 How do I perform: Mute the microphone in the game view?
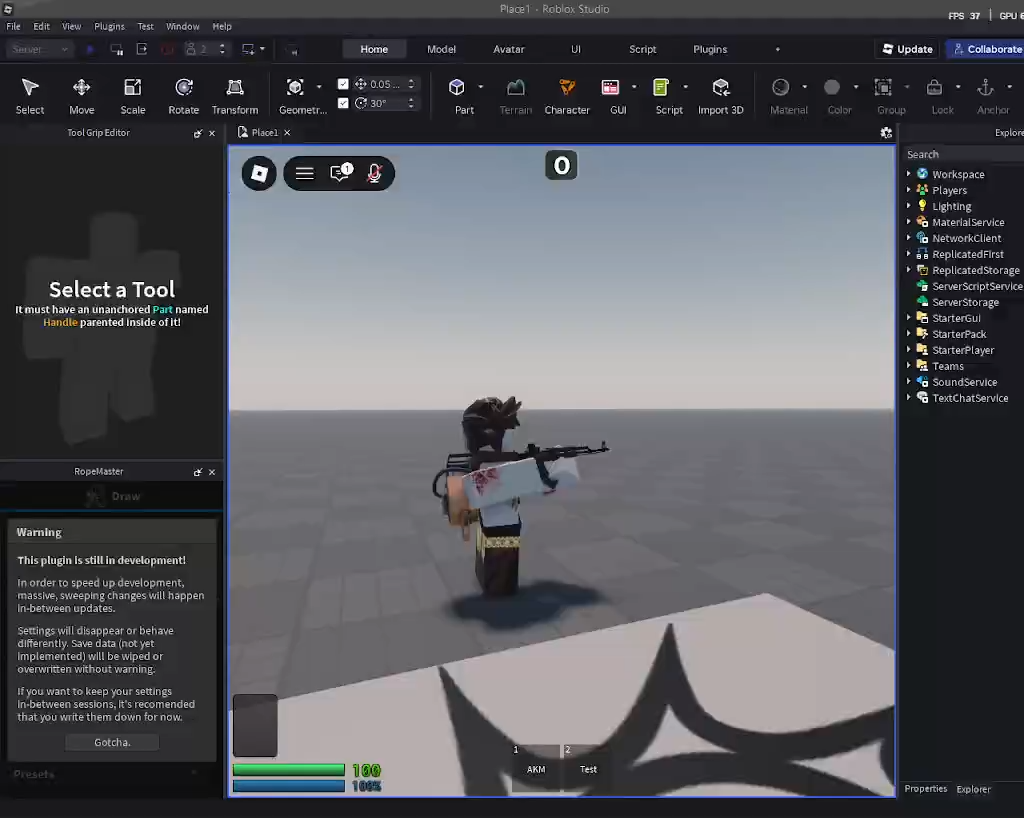click(x=374, y=172)
